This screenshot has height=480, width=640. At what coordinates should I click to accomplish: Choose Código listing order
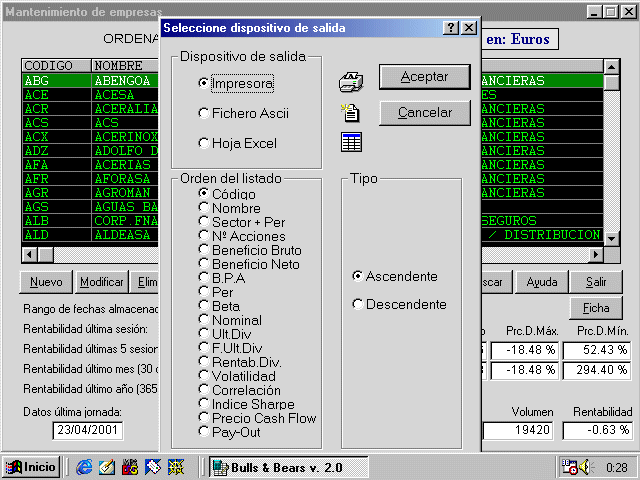coord(227,194)
